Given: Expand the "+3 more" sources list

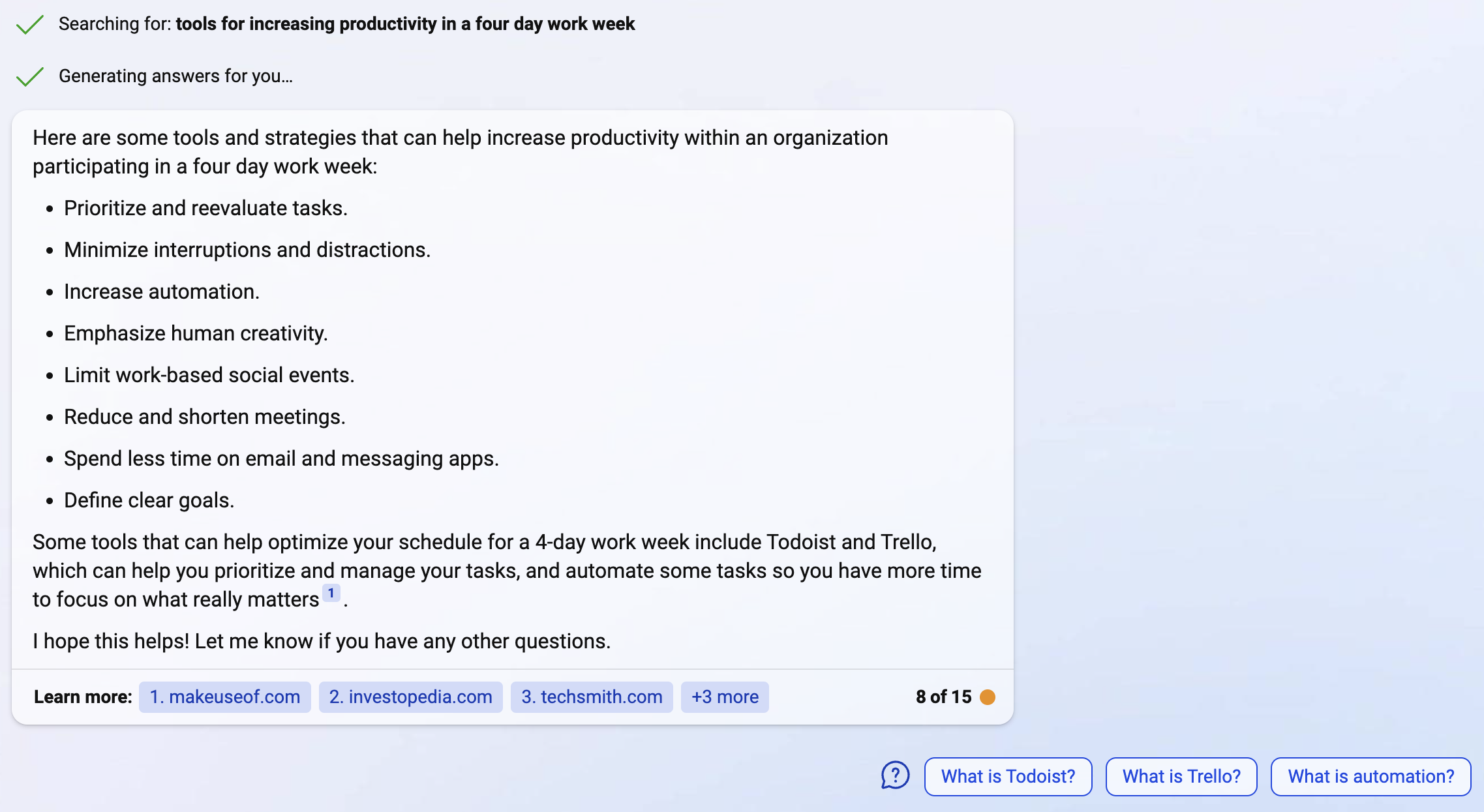Looking at the screenshot, I should point(724,697).
